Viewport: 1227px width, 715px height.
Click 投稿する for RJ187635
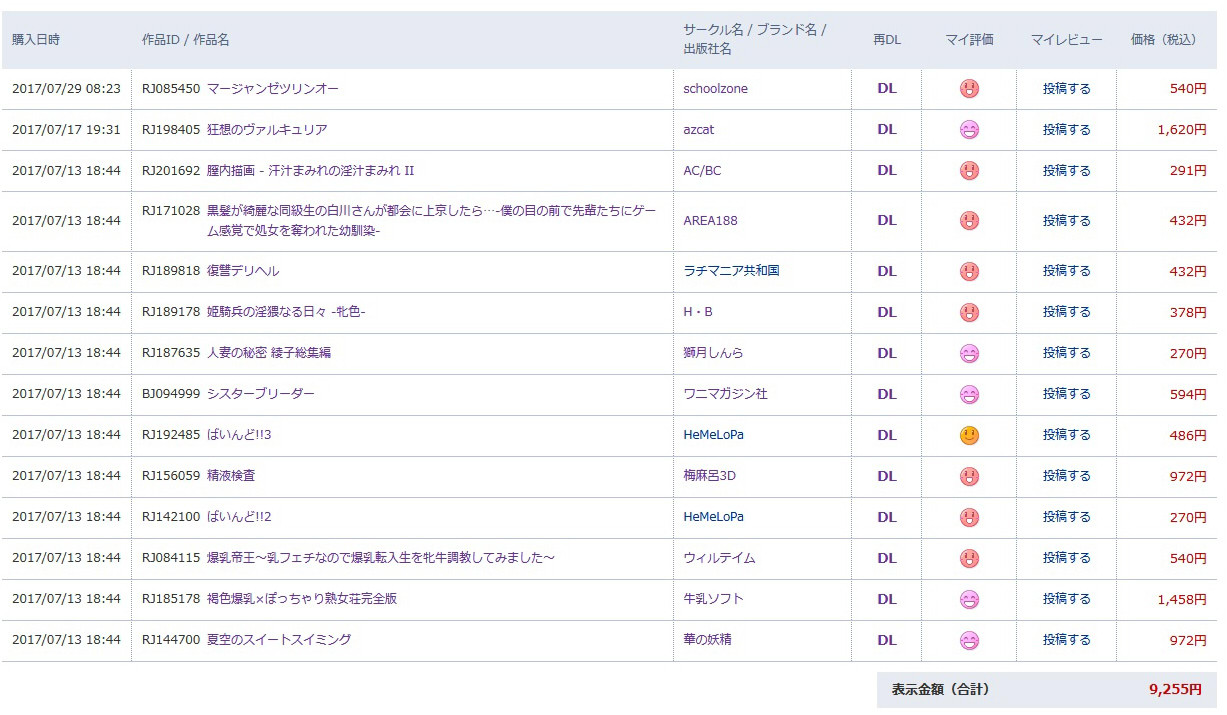click(1067, 352)
